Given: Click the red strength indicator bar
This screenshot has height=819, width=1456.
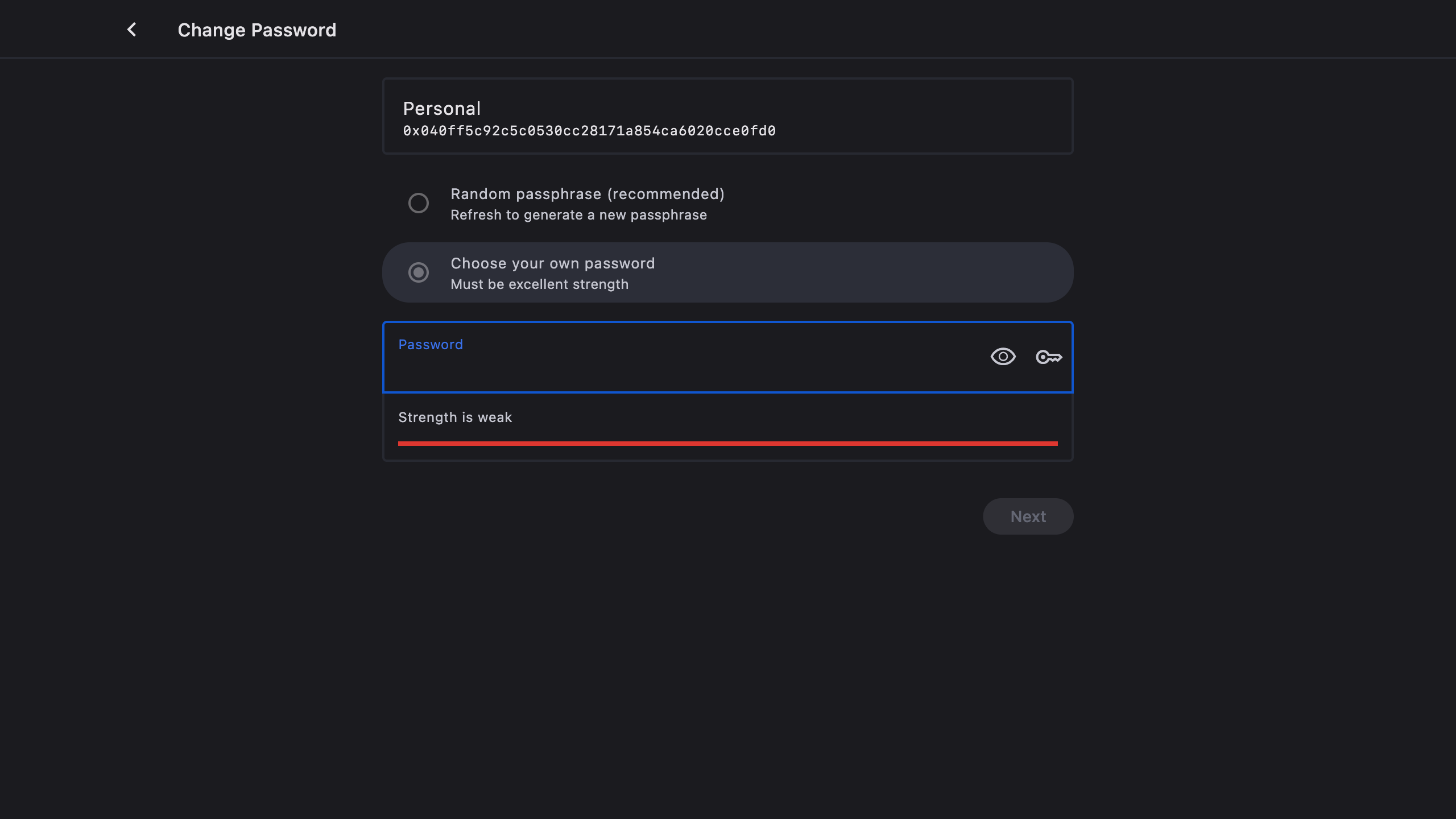Looking at the screenshot, I should pos(727,443).
